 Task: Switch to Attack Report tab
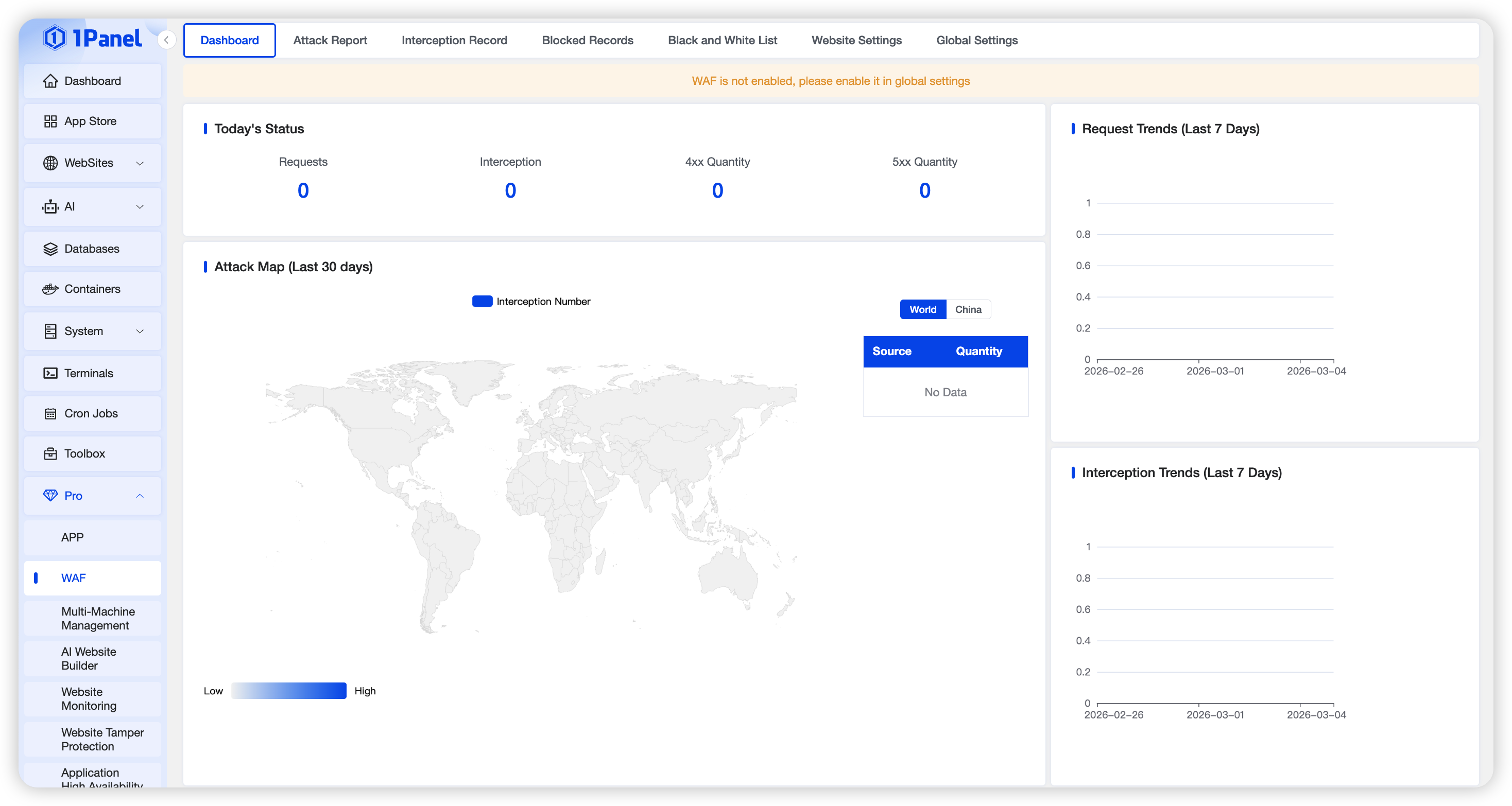tap(330, 41)
